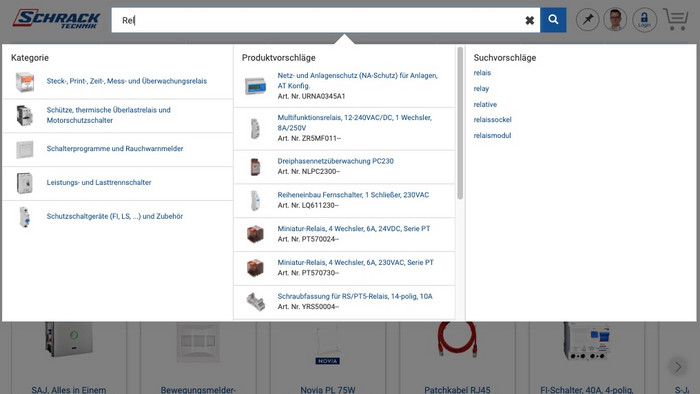Click the Kategorie heading
Viewport: 700px width, 394px height.
(x=30, y=58)
